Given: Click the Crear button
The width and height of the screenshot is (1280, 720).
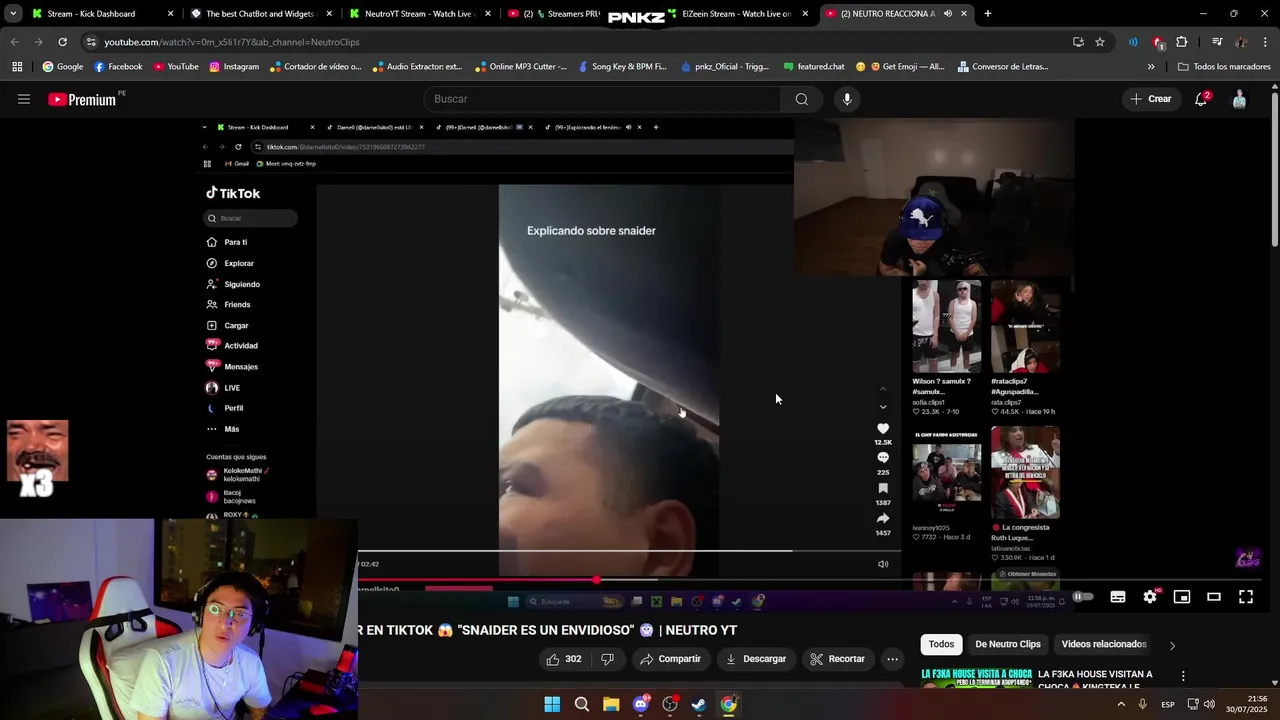Looking at the screenshot, I should [x=1150, y=99].
